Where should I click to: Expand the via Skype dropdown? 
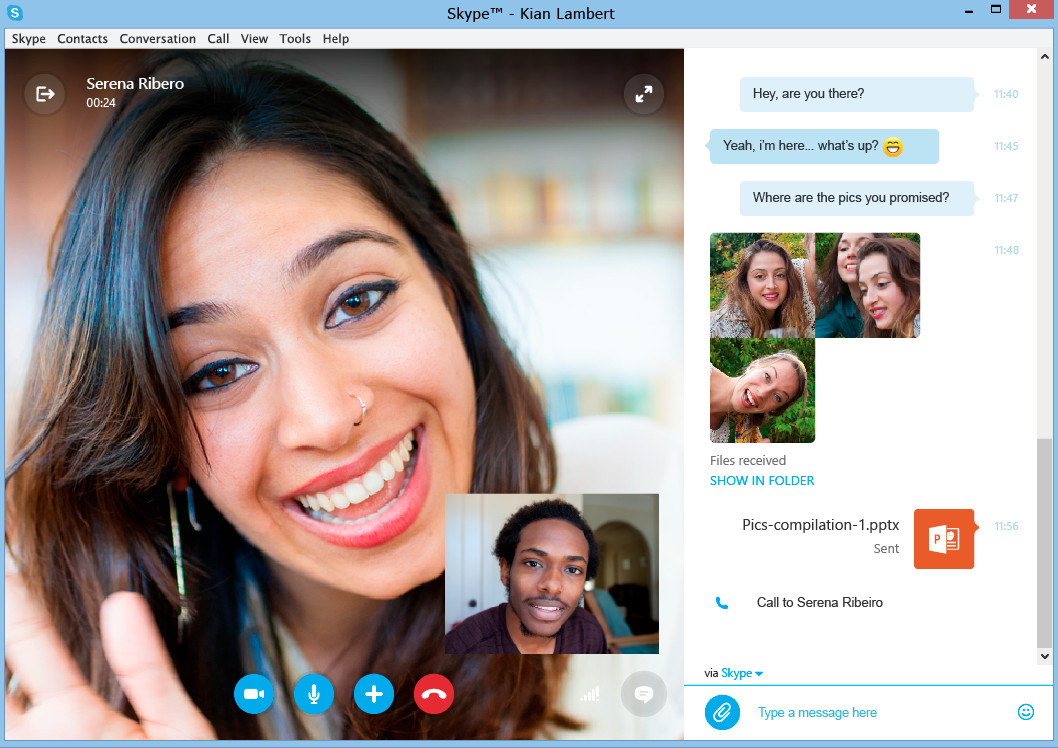pos(742,673)
